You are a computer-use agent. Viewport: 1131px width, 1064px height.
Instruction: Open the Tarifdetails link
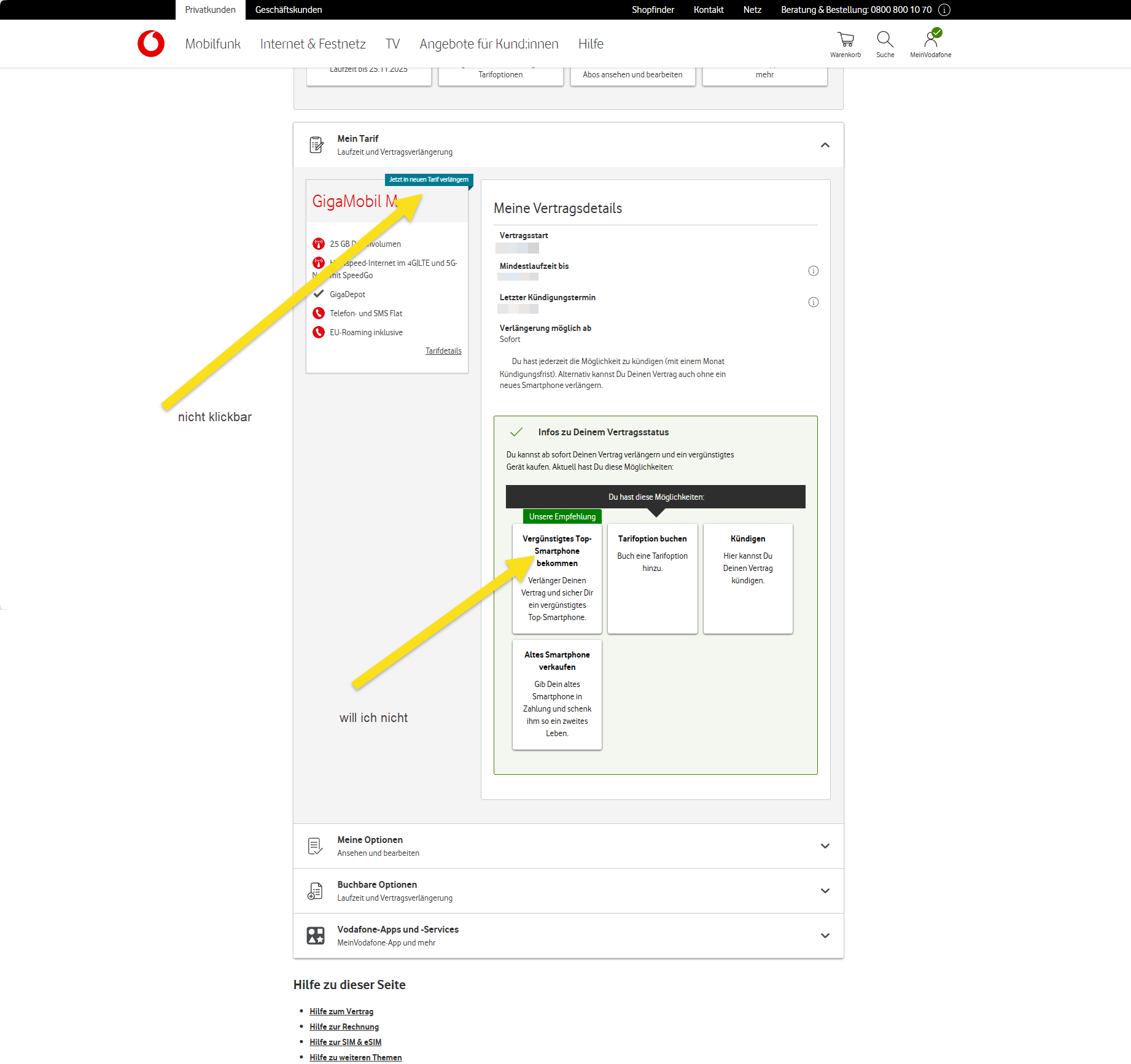click(x=443, y=351)
